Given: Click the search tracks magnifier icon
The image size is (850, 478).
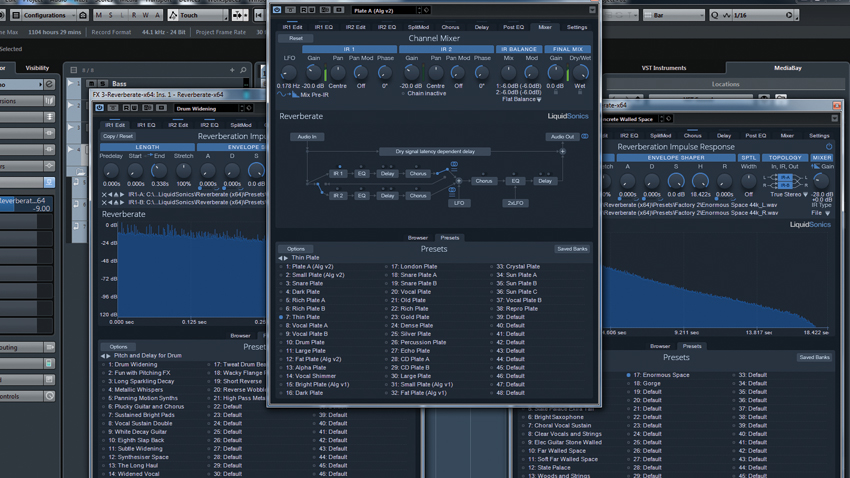Looking at the screenshot, I should (x=243, y=70).
